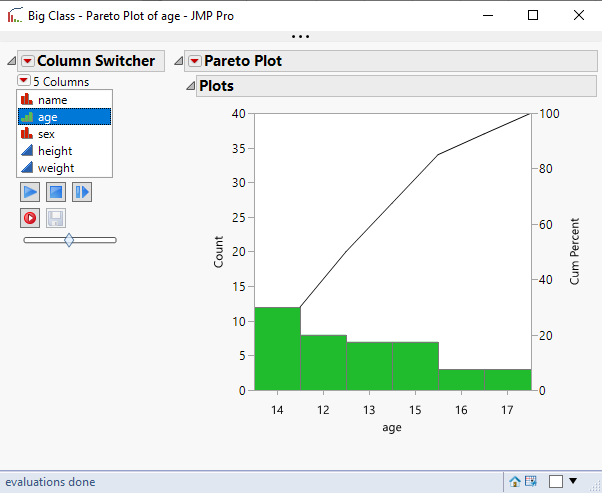Click the data table icon in status bar
Viewport: 602px width, 493px height.
[x=531, y=481]
